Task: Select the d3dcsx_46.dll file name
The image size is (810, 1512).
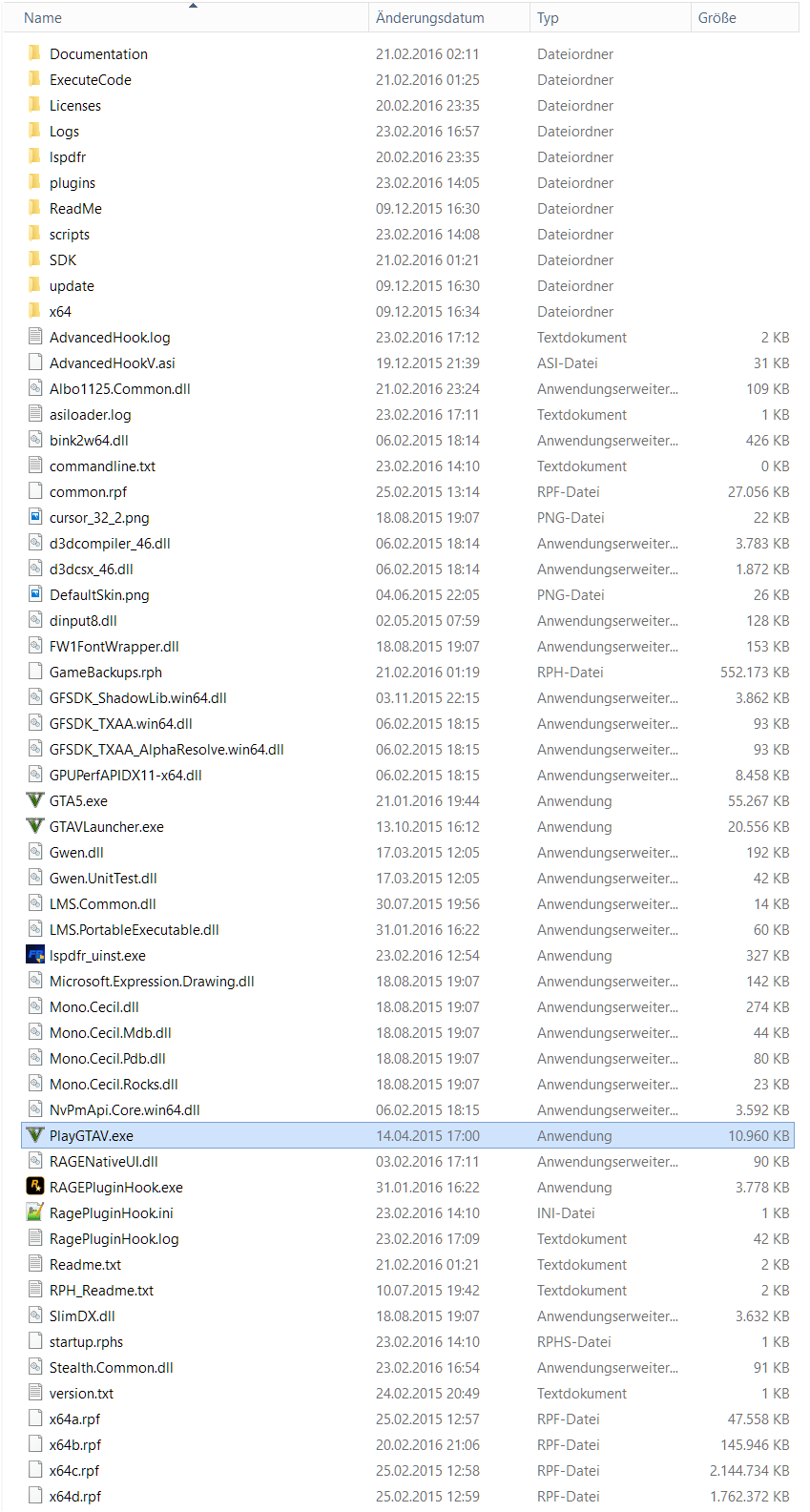Action: click(92, 570)
